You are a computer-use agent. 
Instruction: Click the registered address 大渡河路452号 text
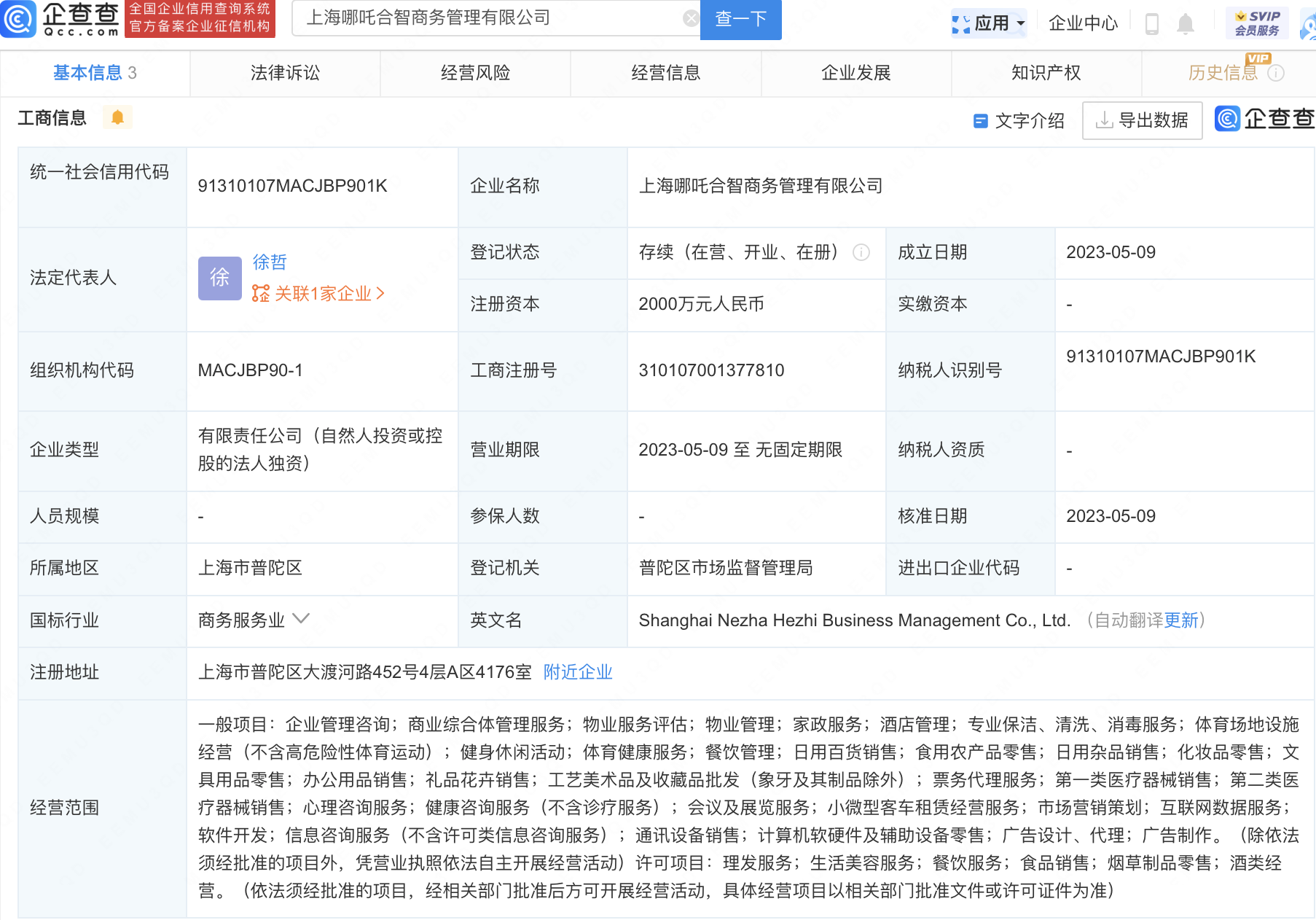click(x=365, y=672)
